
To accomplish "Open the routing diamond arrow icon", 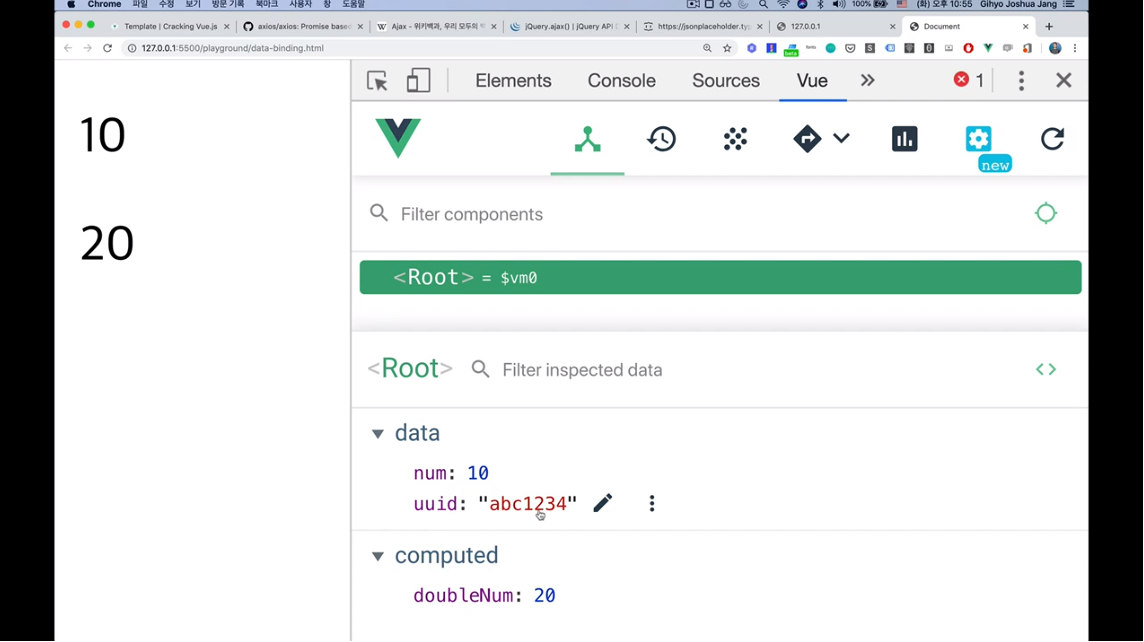I will (807, 139).
